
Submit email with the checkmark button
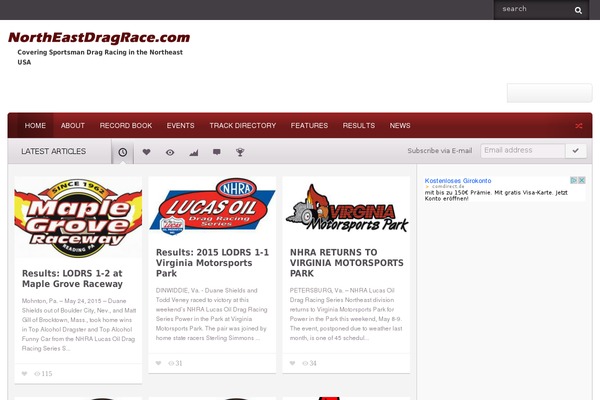[x=576, y=150]
